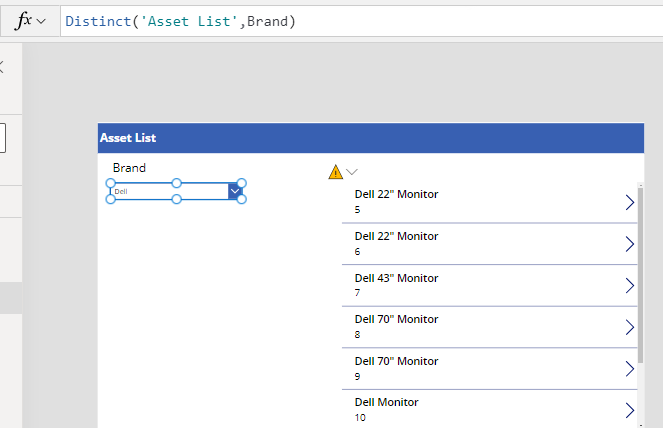Click the yellow warning icon
The width and height of the screenshot is (663, 428).
336,172
